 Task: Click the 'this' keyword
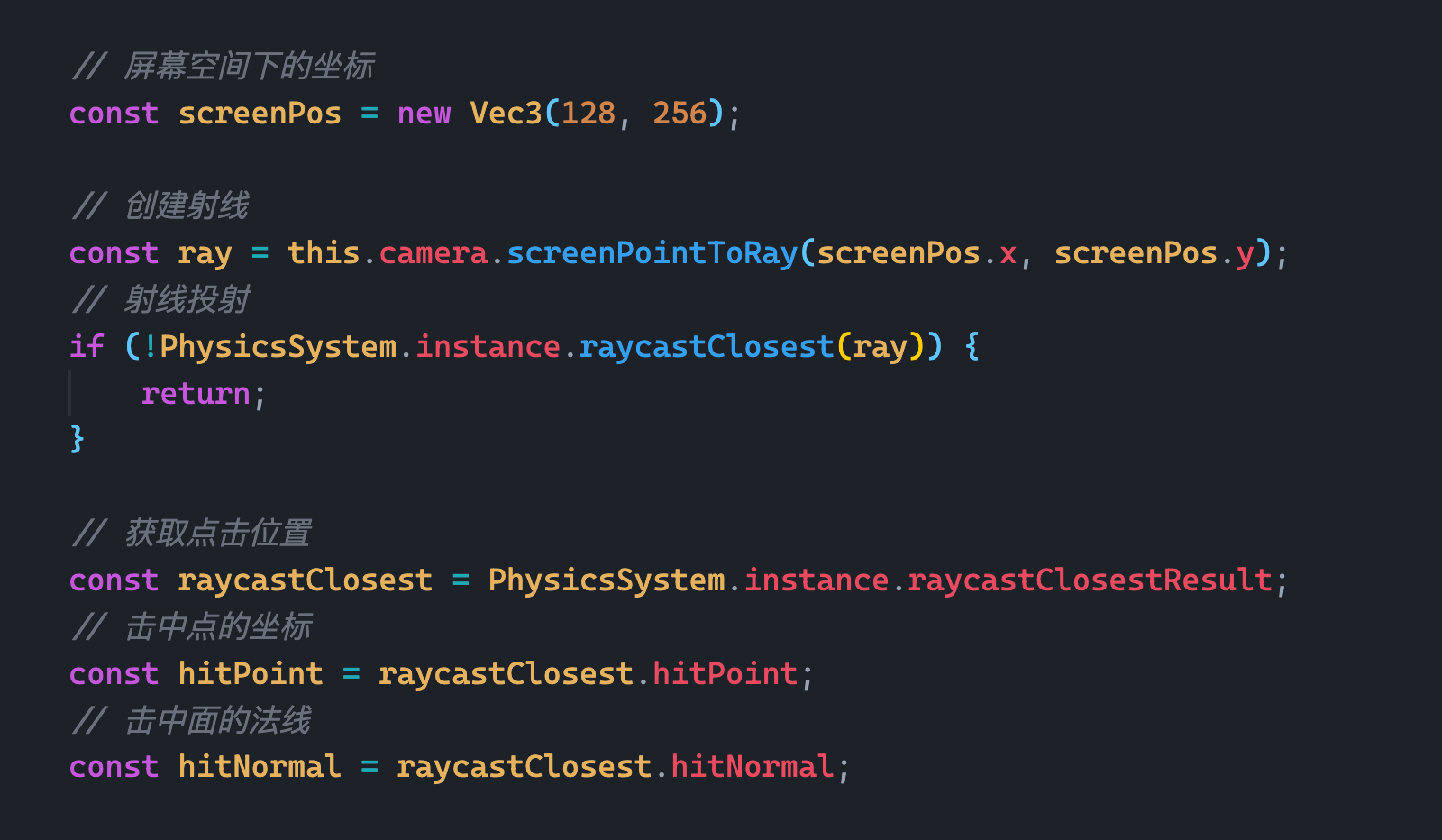(324, 253)
